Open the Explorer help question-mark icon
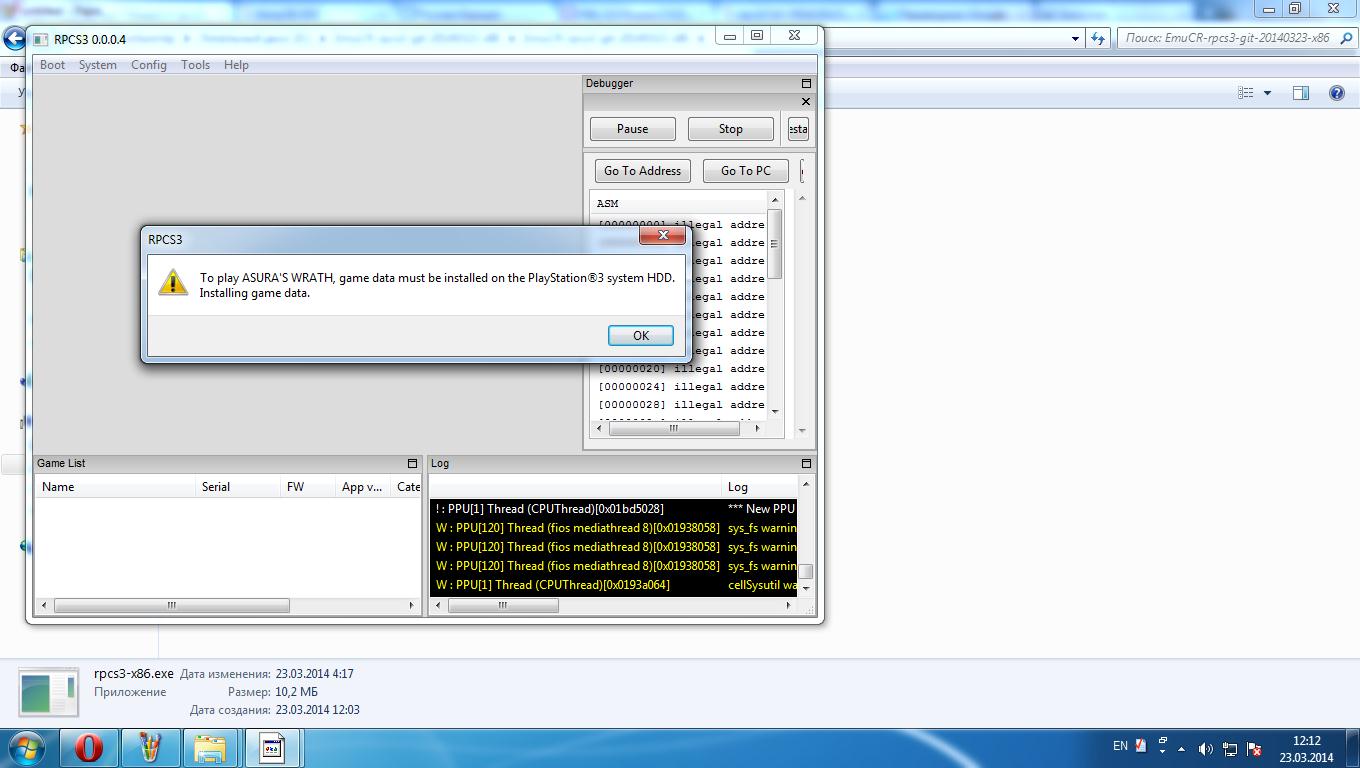Screen dimensions: 1360x768 point(1336,93)
